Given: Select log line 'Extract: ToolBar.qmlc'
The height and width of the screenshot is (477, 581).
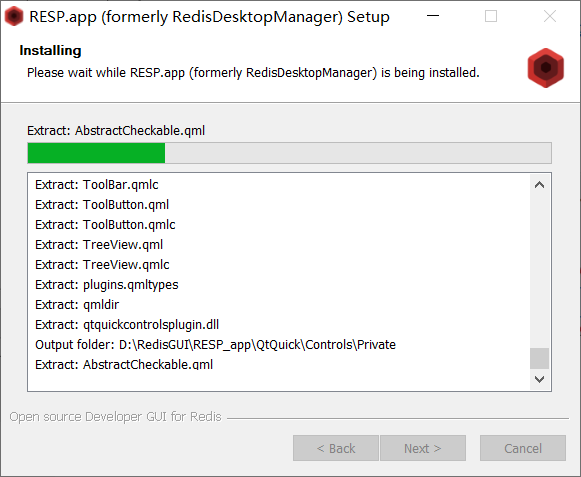Looking at the screenshot, I should tap(97, 185).
